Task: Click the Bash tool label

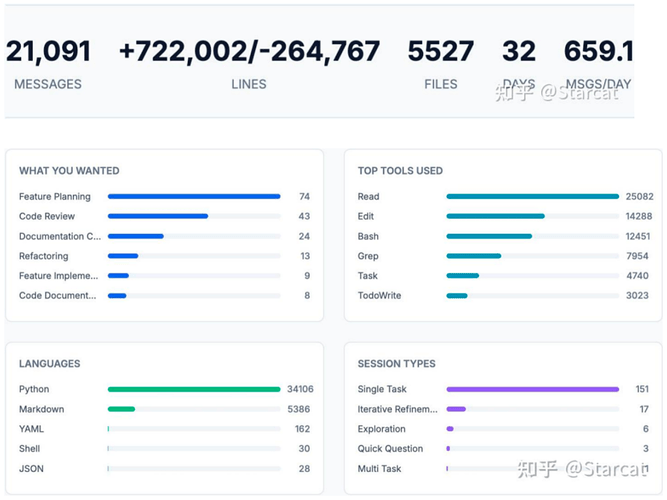Action: click(369, 236)
